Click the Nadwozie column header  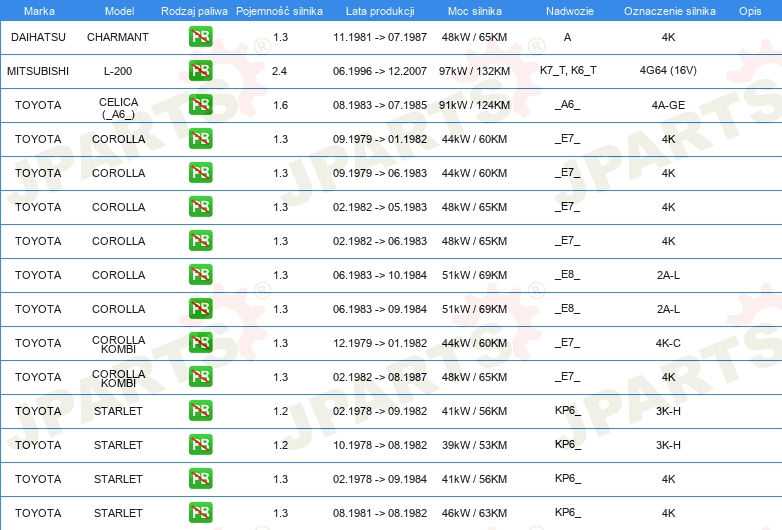(x=570, y=11)
